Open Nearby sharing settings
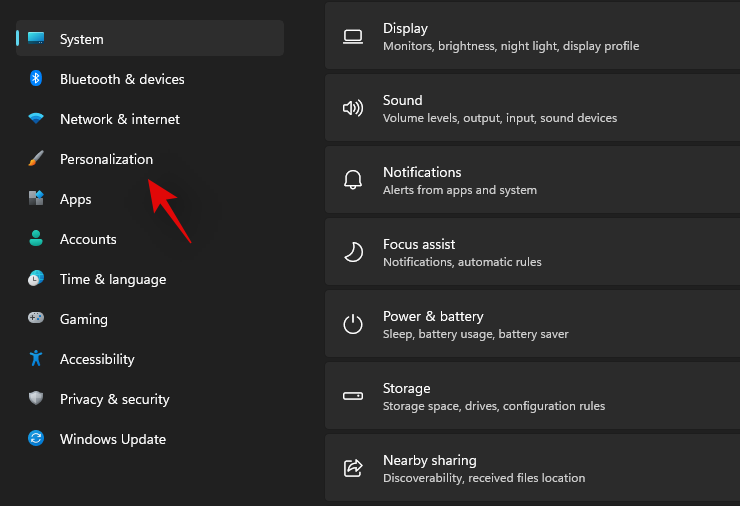The width and height of the screenshot is (740, 506). 532,469
